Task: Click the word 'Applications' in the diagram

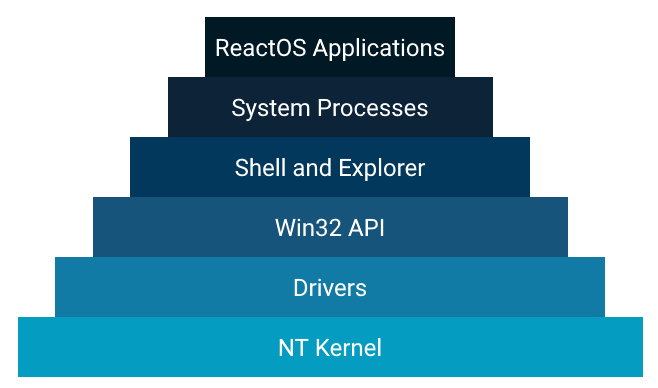Action: [379, 49]
